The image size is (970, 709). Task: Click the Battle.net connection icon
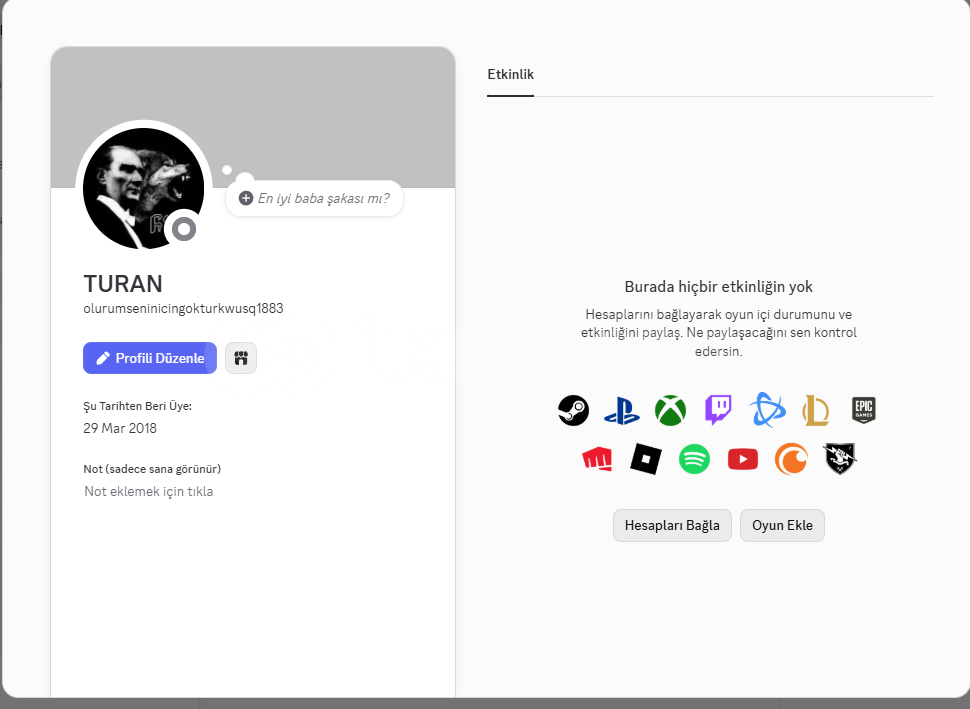click(x=767, y=410)
